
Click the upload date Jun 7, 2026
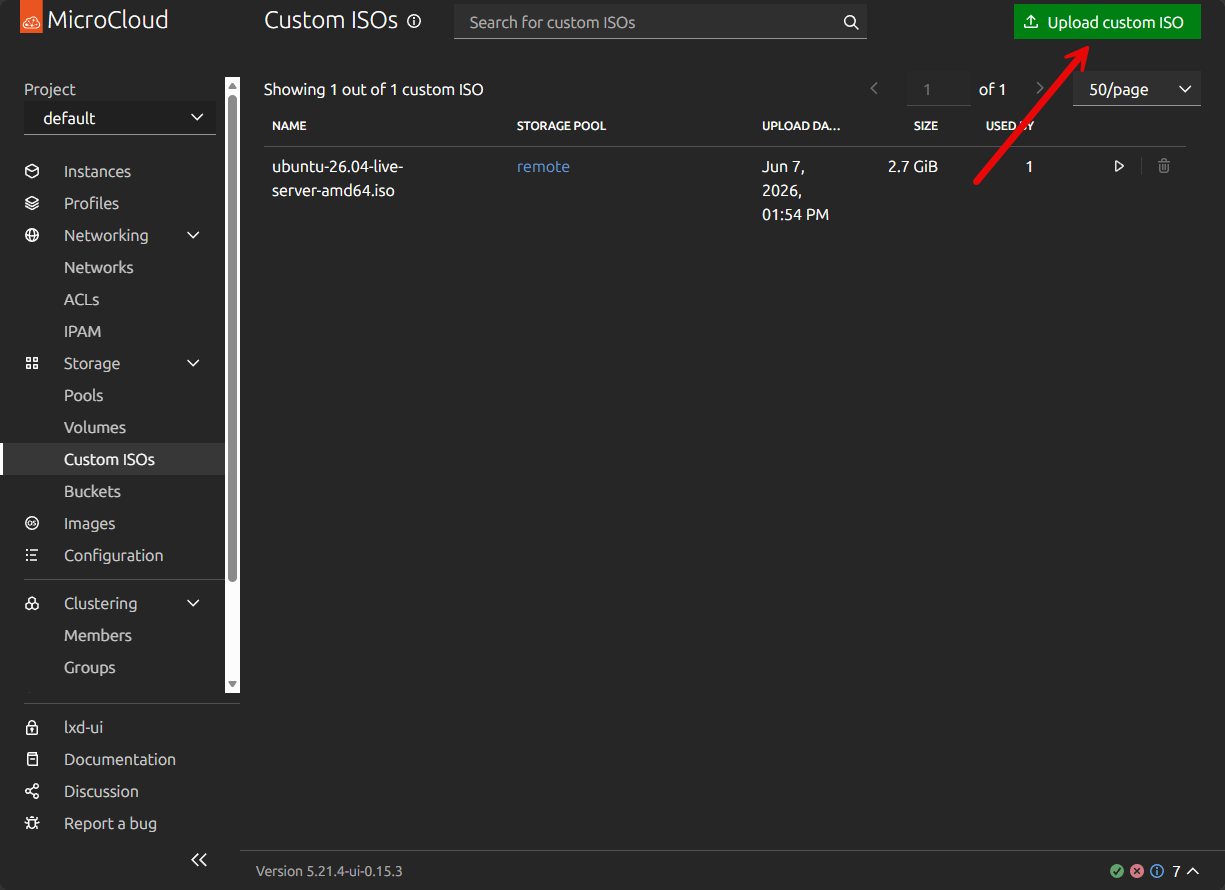[x=795, y=190]
